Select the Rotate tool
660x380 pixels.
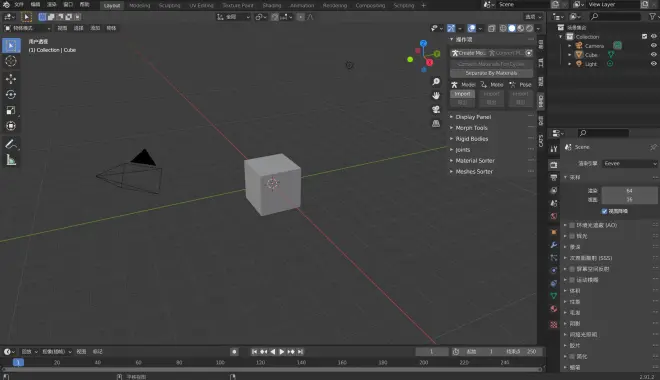pos(11,95)
